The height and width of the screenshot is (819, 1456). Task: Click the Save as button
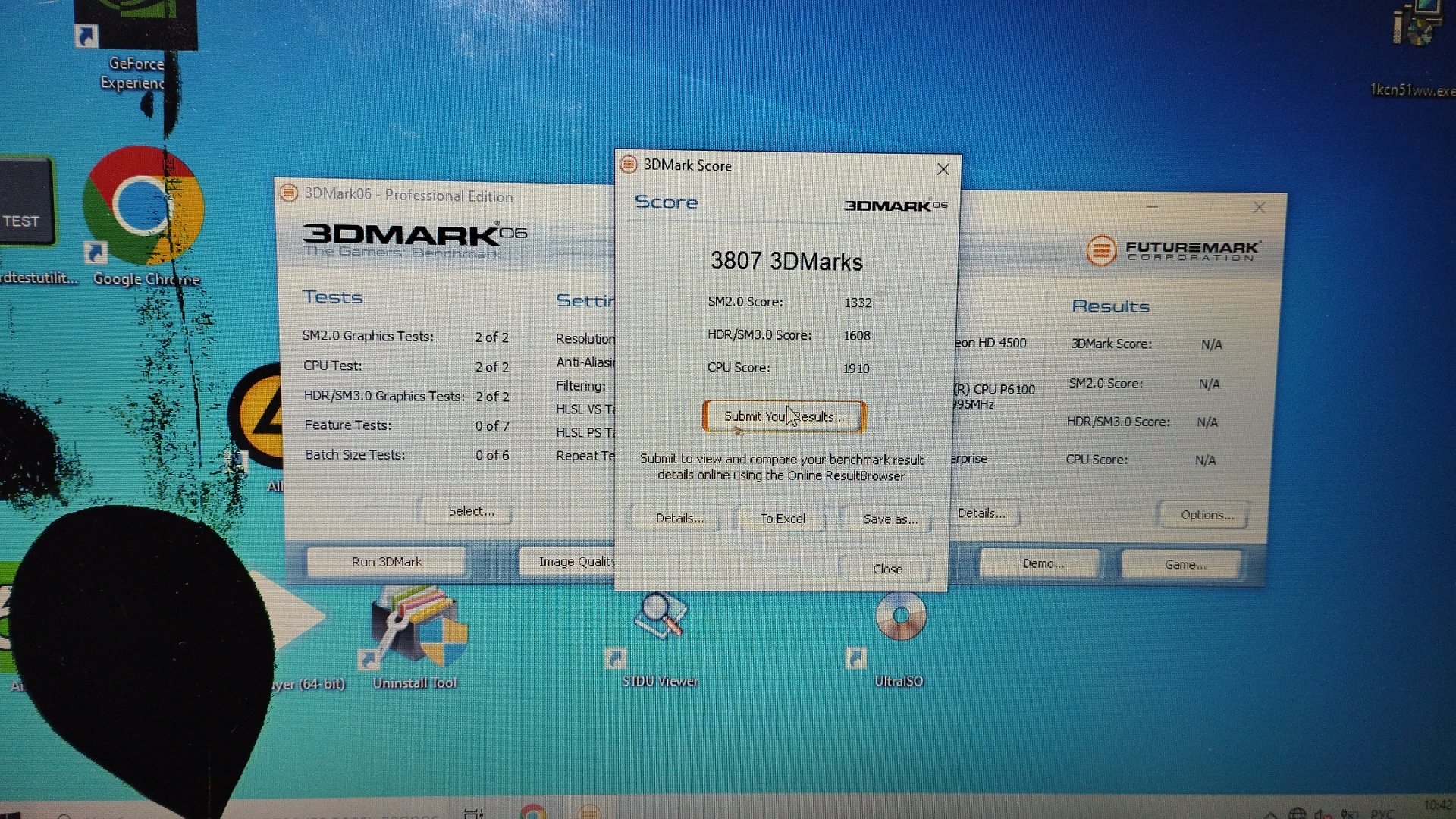890,519
